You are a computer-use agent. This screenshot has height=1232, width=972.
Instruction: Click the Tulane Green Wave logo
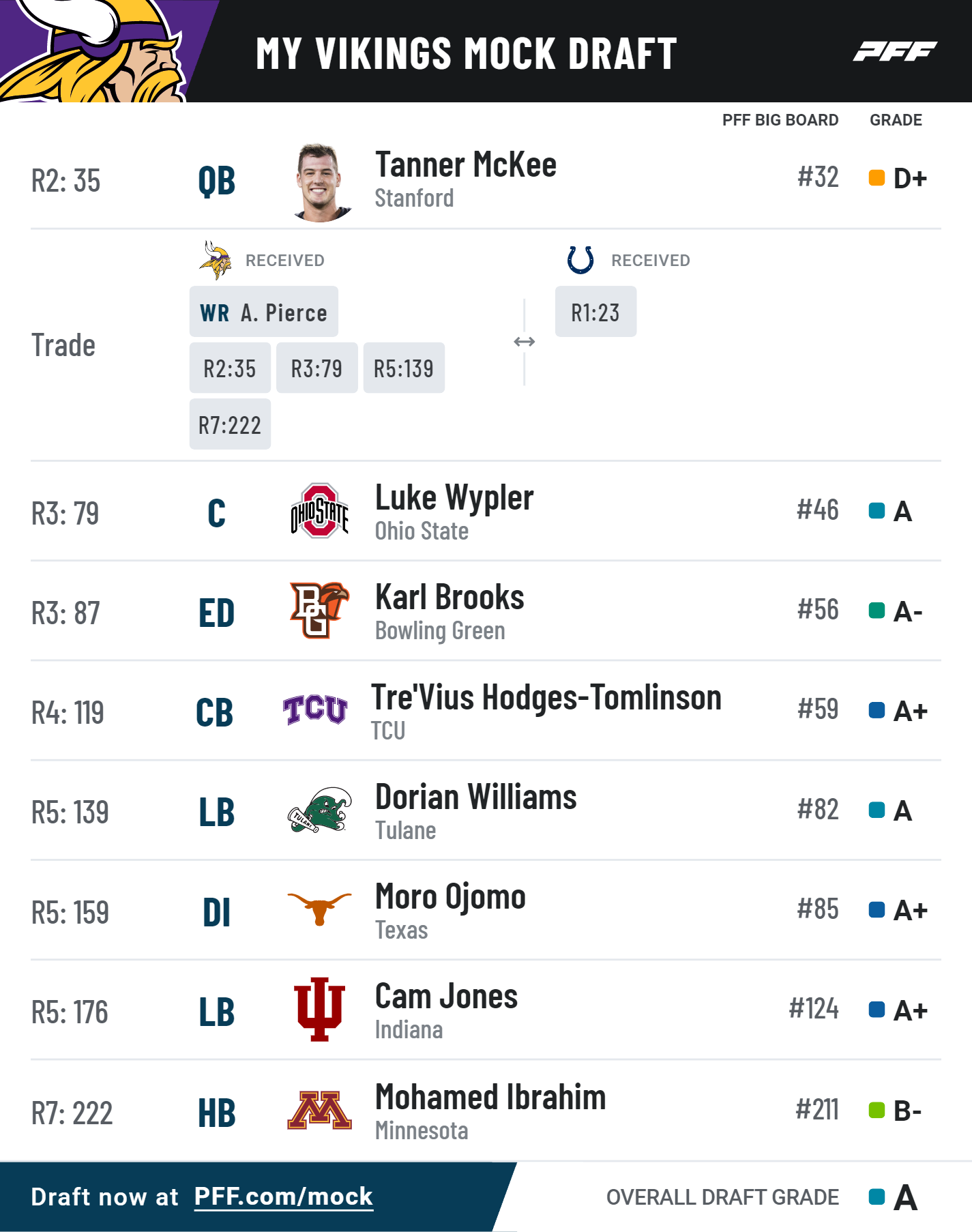point(319,810)
